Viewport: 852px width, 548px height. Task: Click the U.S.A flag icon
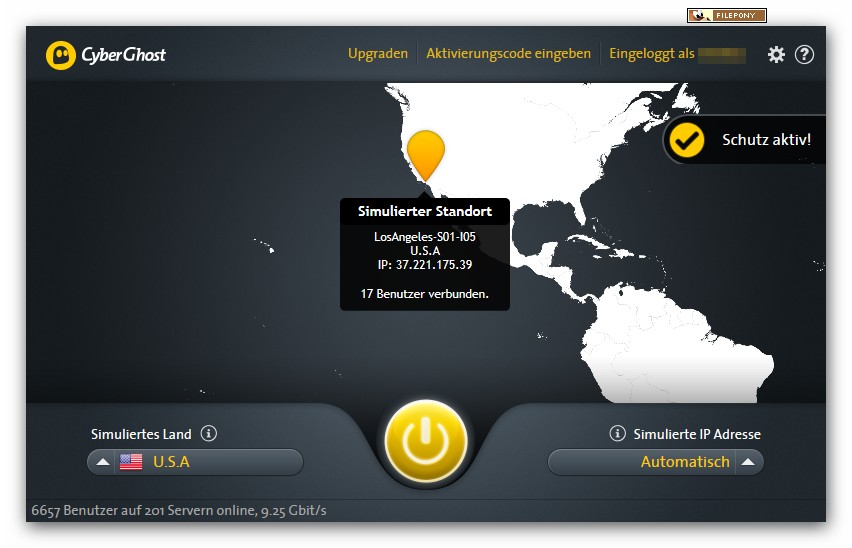tap(131, 462)
